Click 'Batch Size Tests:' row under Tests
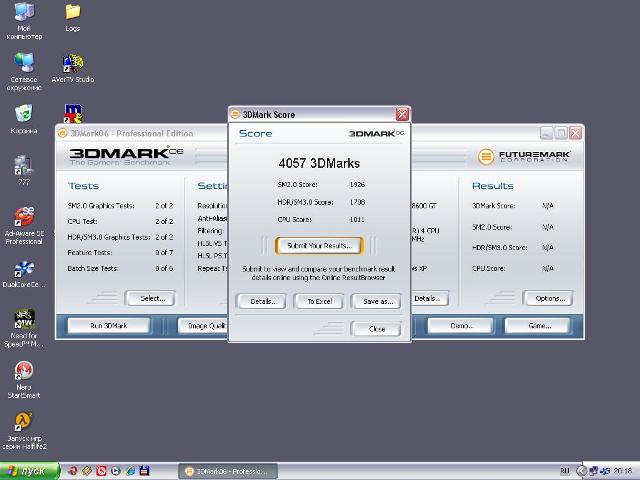Viewport: 640px width, 480px height. pyautogui.click(x=120, y=268)
